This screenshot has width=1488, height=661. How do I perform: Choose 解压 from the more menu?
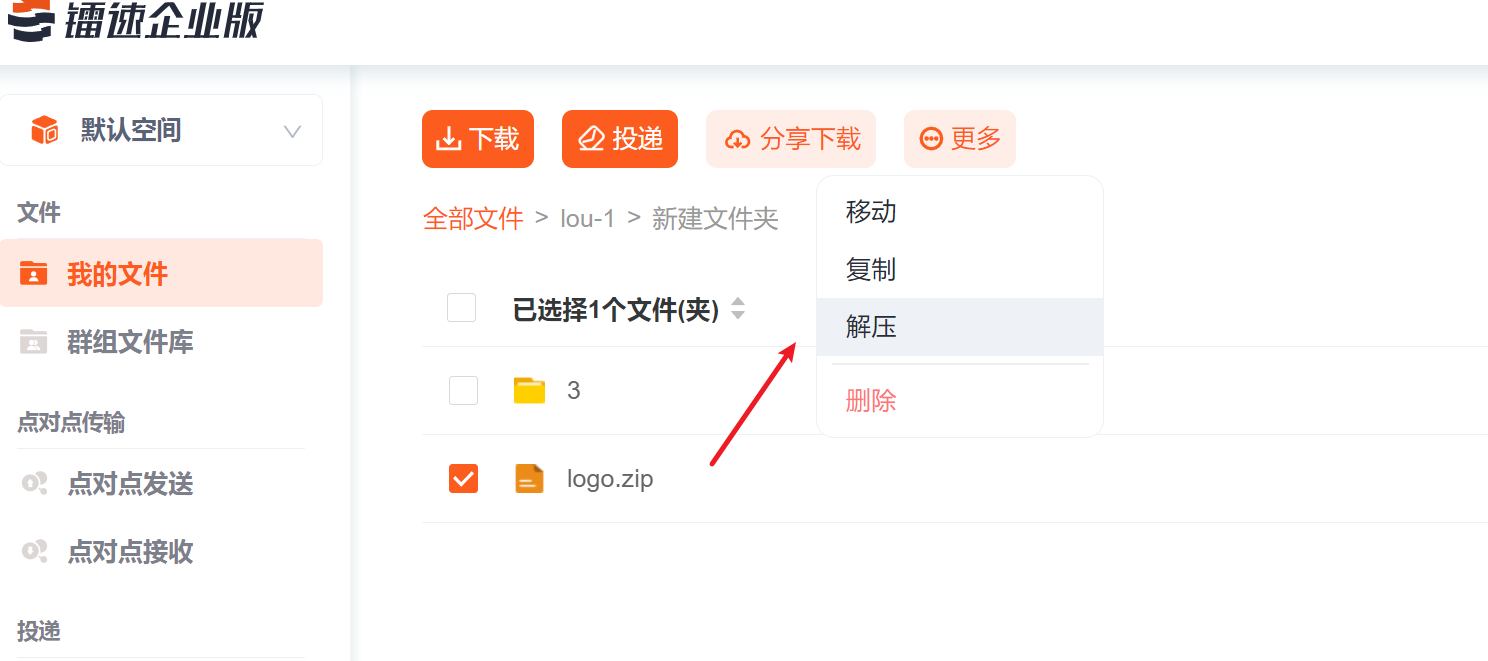pos(871,327)
